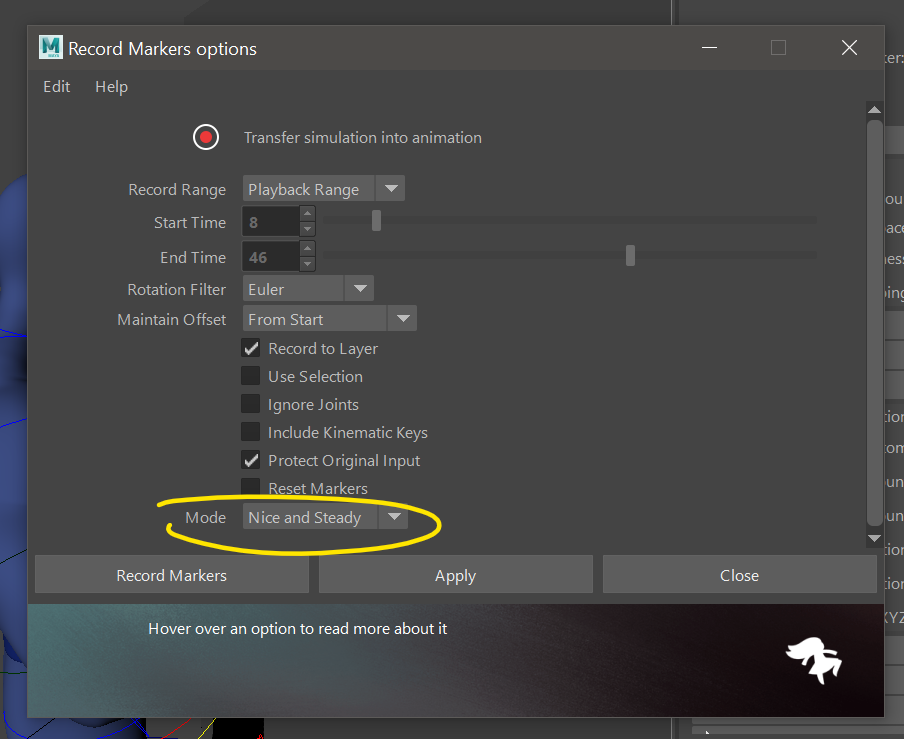
Task: Disable the Record to Layer checkbox
Action: coord(250,349)
